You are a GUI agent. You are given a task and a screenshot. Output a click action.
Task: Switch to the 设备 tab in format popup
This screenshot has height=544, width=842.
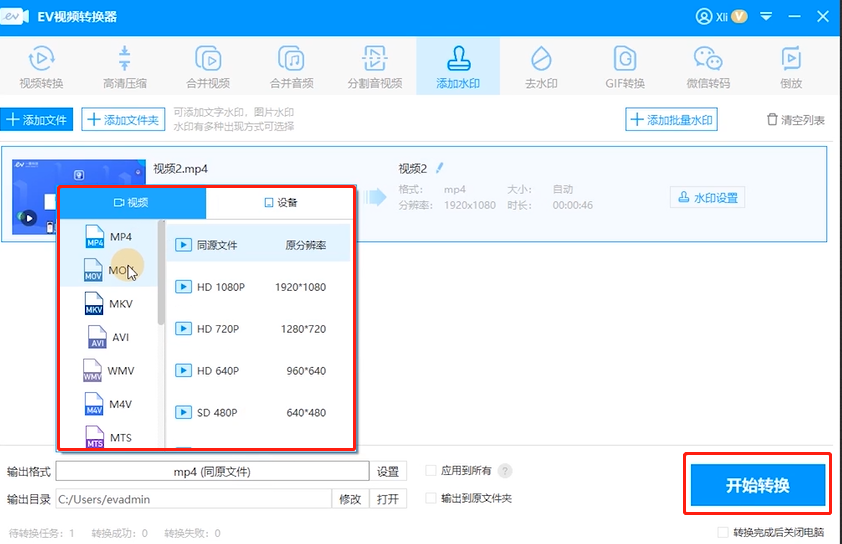(281, 202)
